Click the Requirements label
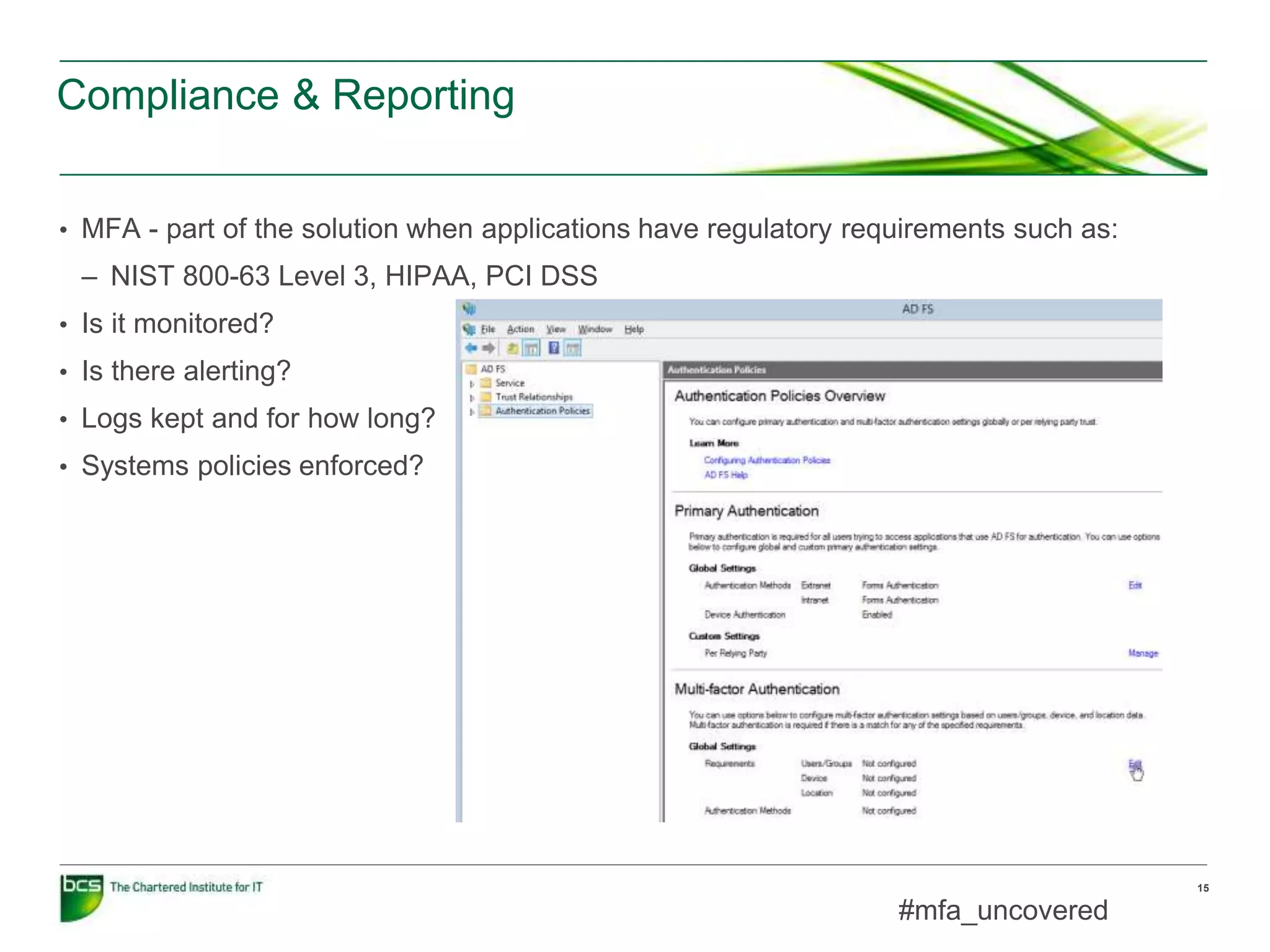1270x952 pixels. [x=729, y=764]
